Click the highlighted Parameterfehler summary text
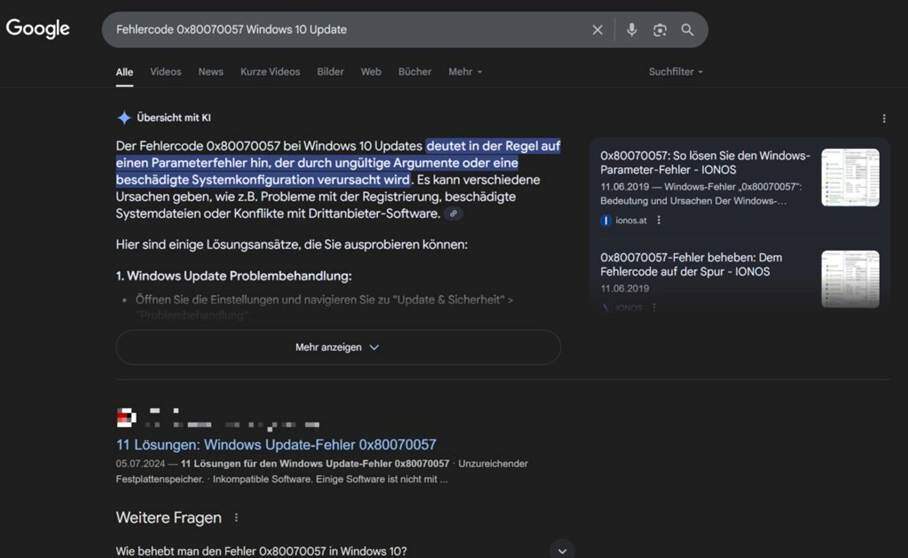The height and width of the screenshot is (558, 908). pos(338,163)
